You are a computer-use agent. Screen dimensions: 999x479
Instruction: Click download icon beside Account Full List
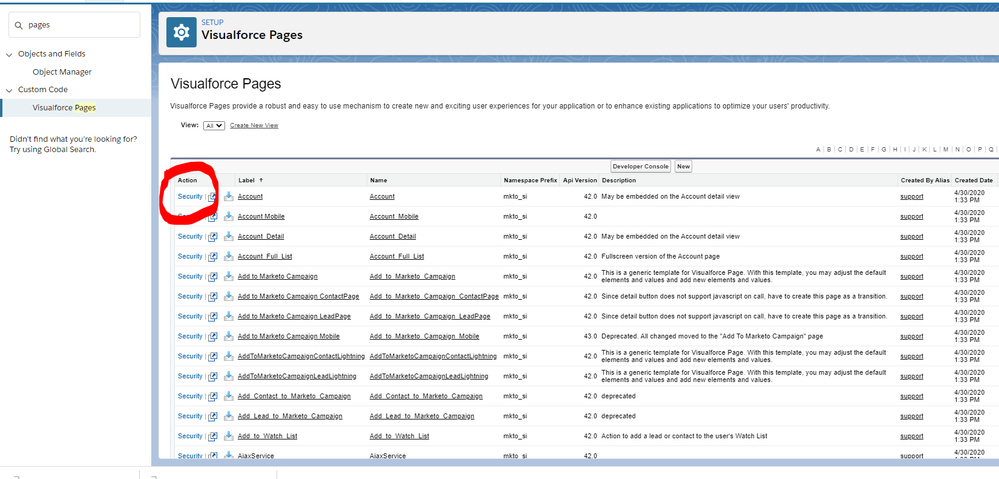click(x=229, y=256)
